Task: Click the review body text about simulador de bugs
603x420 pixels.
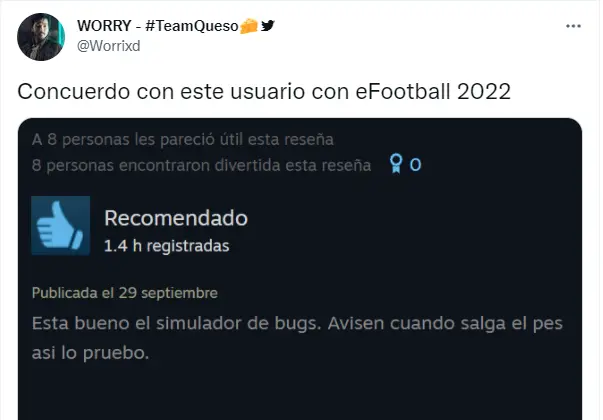Action: tap(297, 338)
